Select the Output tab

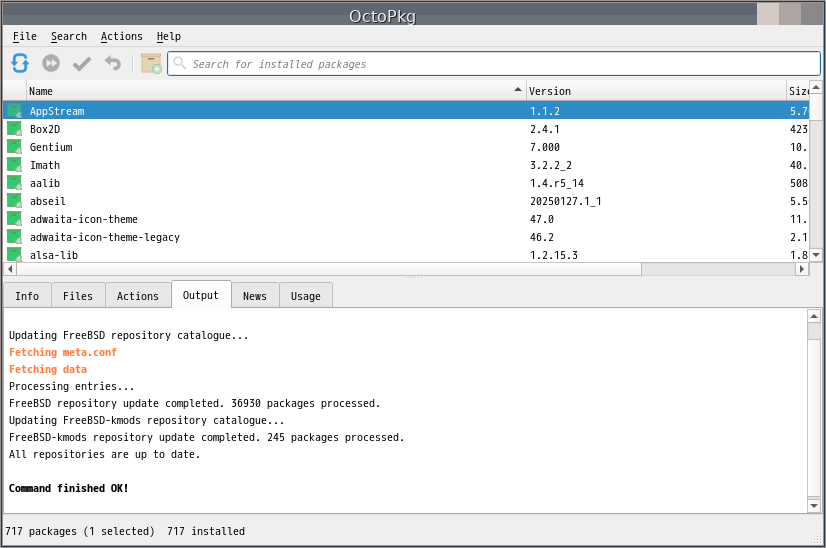(x=201, y=295)
